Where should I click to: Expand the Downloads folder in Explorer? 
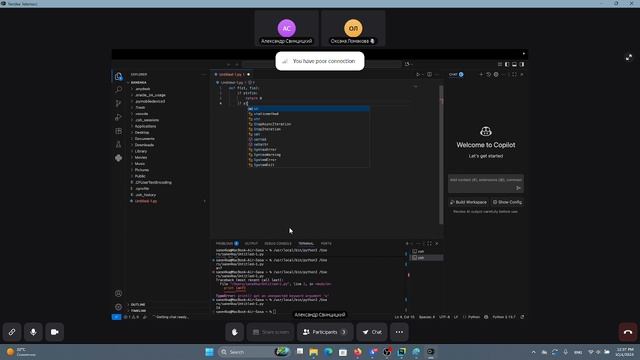pyautogui.click(x=144, y=145)
